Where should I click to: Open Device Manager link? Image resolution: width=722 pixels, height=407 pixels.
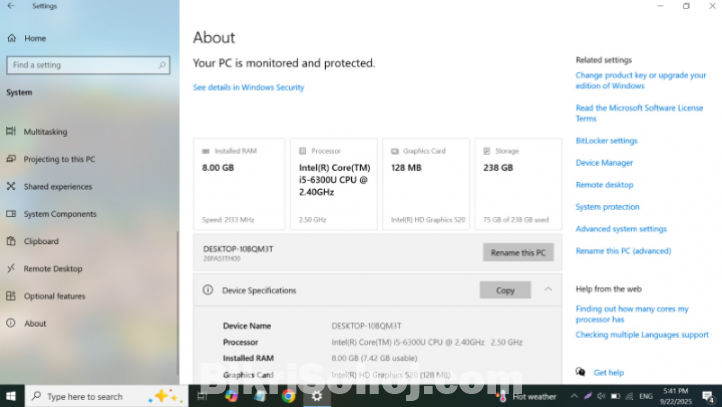pos(604,163)
